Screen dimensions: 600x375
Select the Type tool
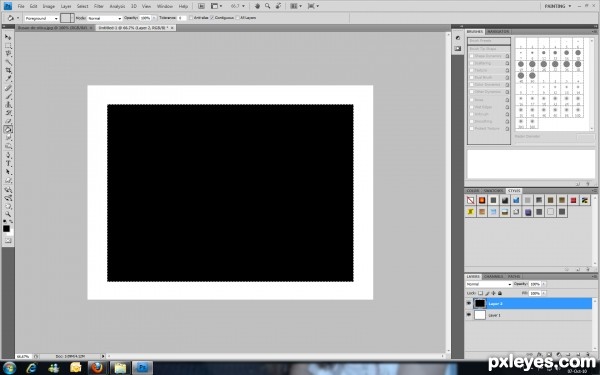tap(8, 164)
